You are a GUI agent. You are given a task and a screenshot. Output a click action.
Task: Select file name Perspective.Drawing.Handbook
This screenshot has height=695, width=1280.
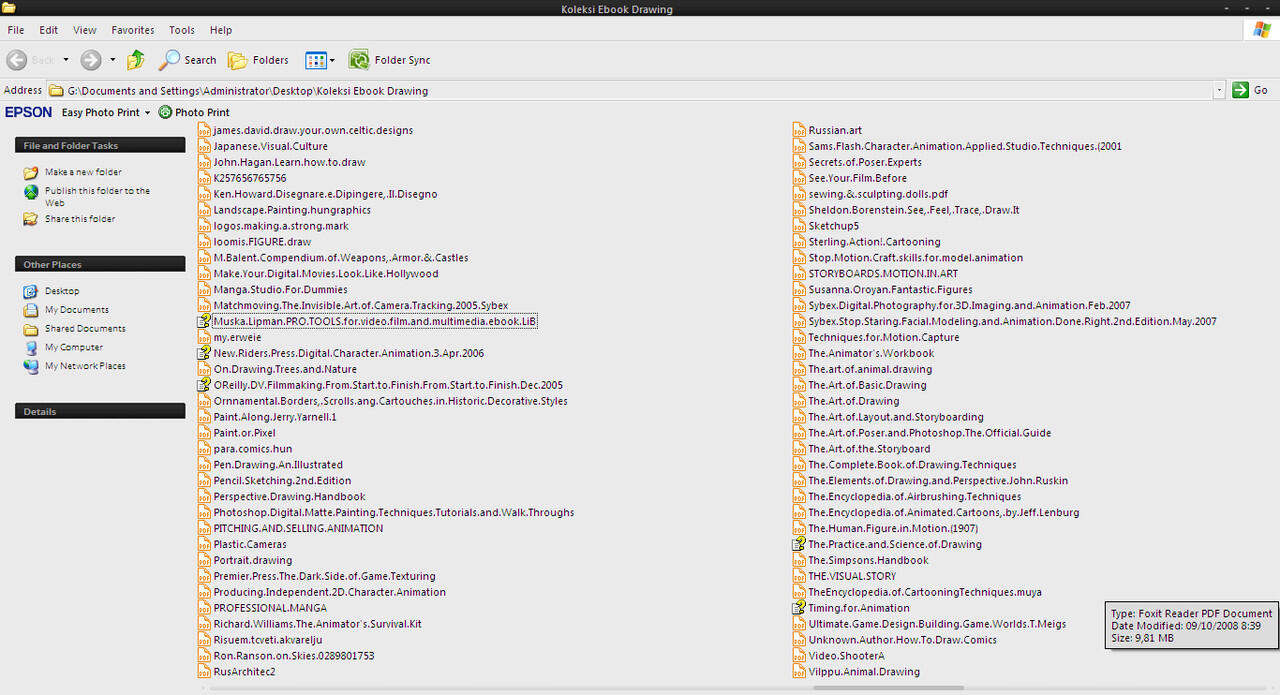pos(290,496)
